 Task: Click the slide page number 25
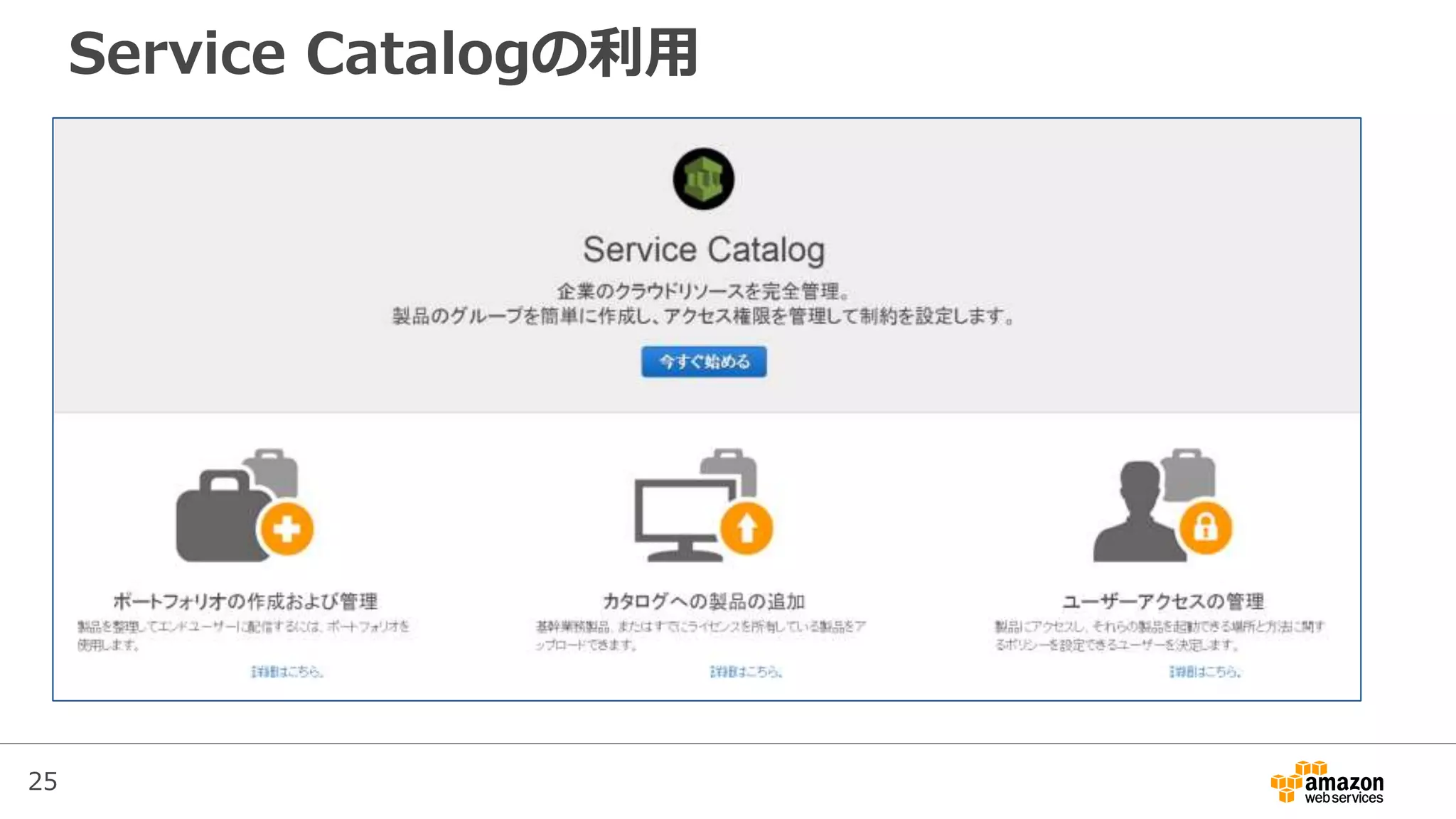[43, 781]
